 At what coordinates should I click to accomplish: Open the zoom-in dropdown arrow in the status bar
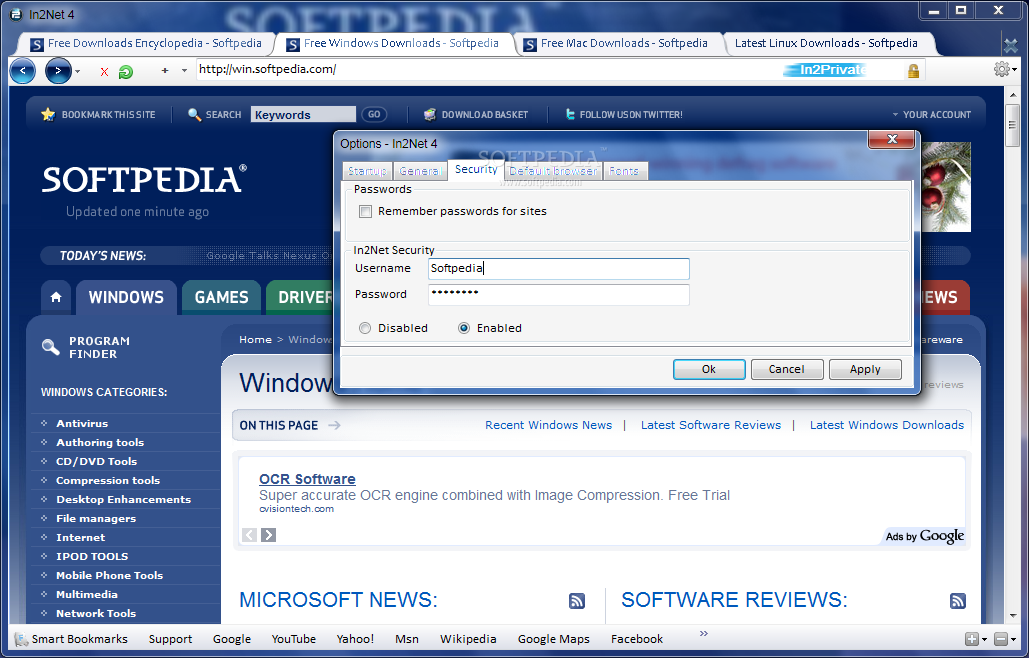pos(984,640)
